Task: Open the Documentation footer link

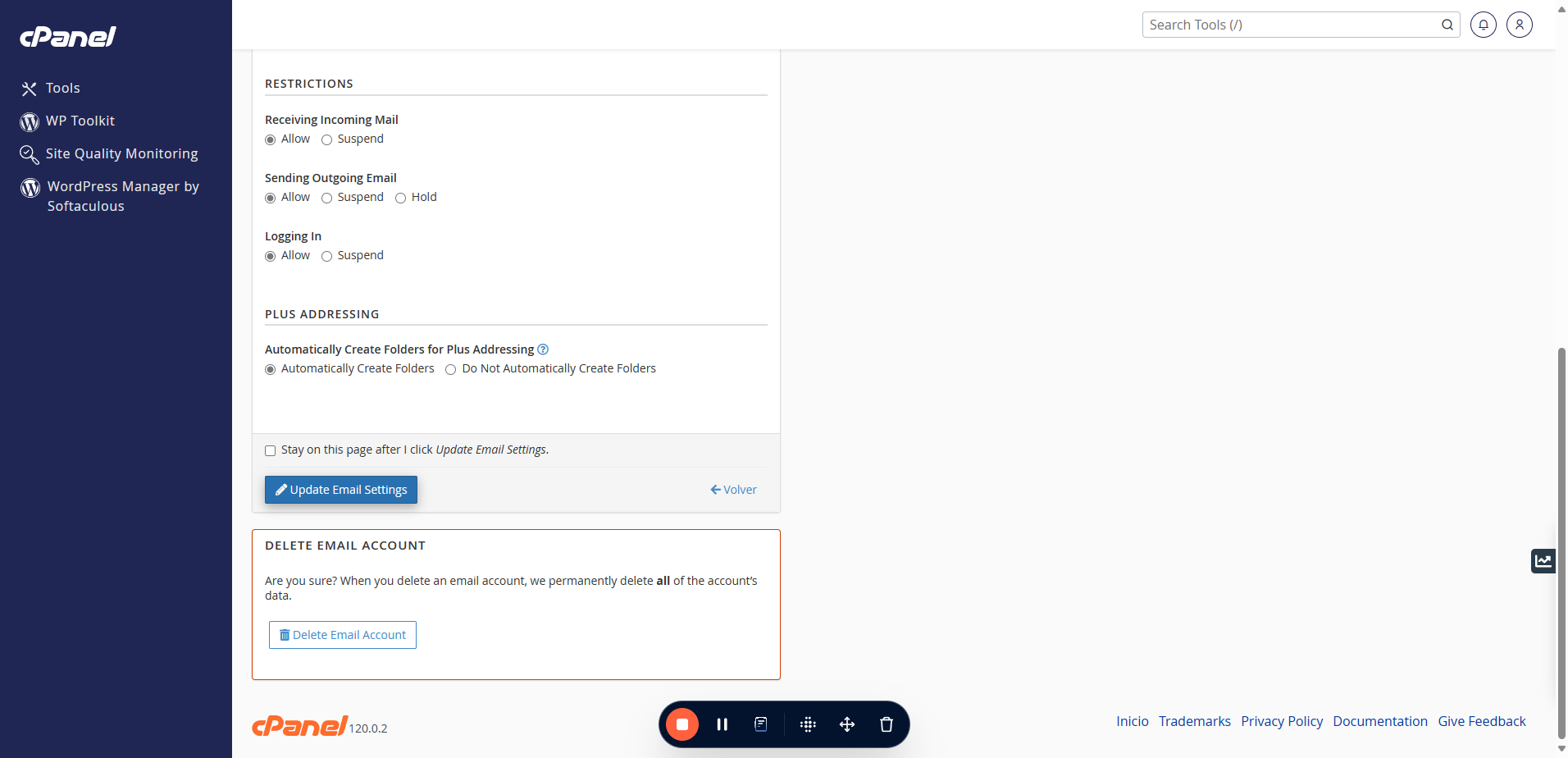Action: pyautogui.click(x=1380, y=721)
